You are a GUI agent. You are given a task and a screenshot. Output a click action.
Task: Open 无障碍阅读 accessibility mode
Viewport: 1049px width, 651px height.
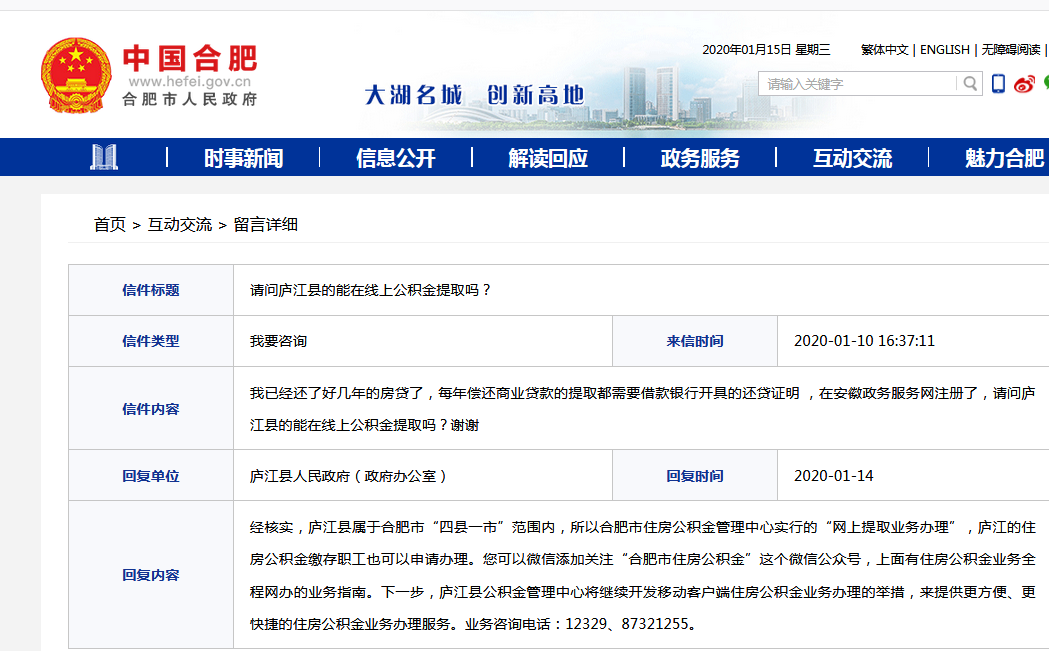[1011, 50]
